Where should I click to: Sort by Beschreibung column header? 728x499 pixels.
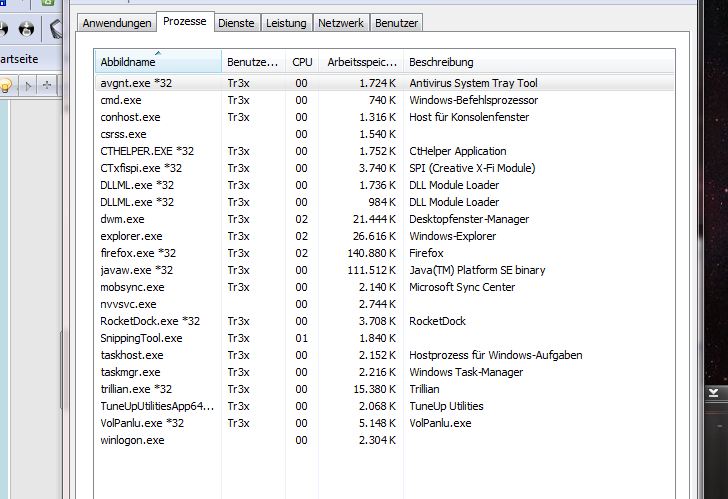539,62
